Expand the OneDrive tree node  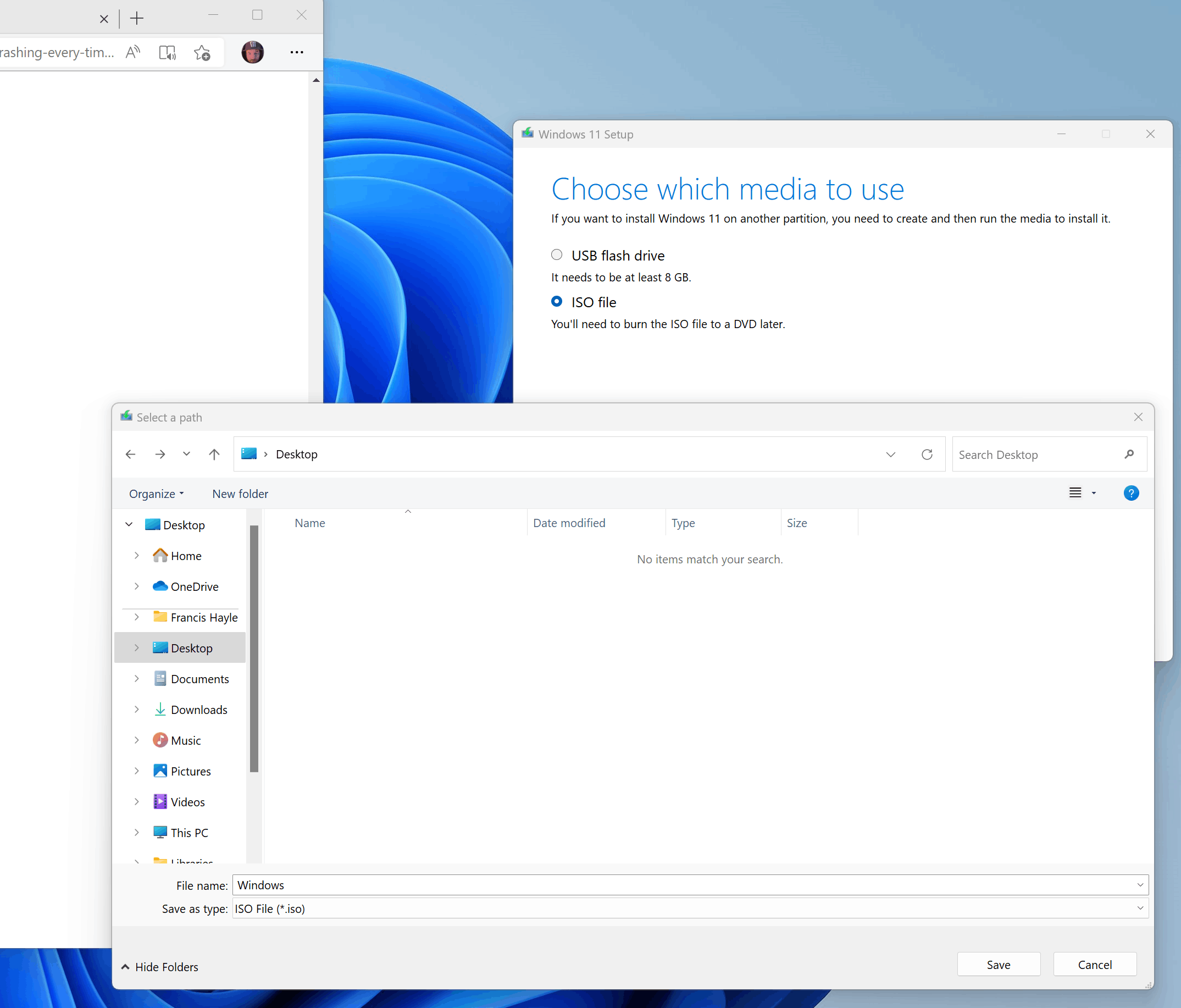tap(137, 586)
